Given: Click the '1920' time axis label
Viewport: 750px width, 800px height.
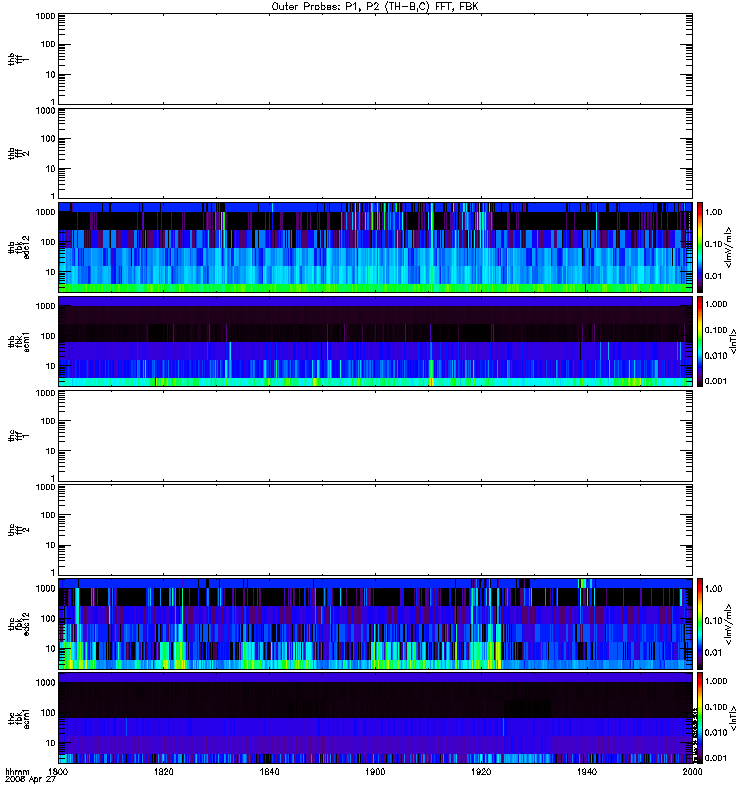Looking at the screenshot, I should click(481, 771).
